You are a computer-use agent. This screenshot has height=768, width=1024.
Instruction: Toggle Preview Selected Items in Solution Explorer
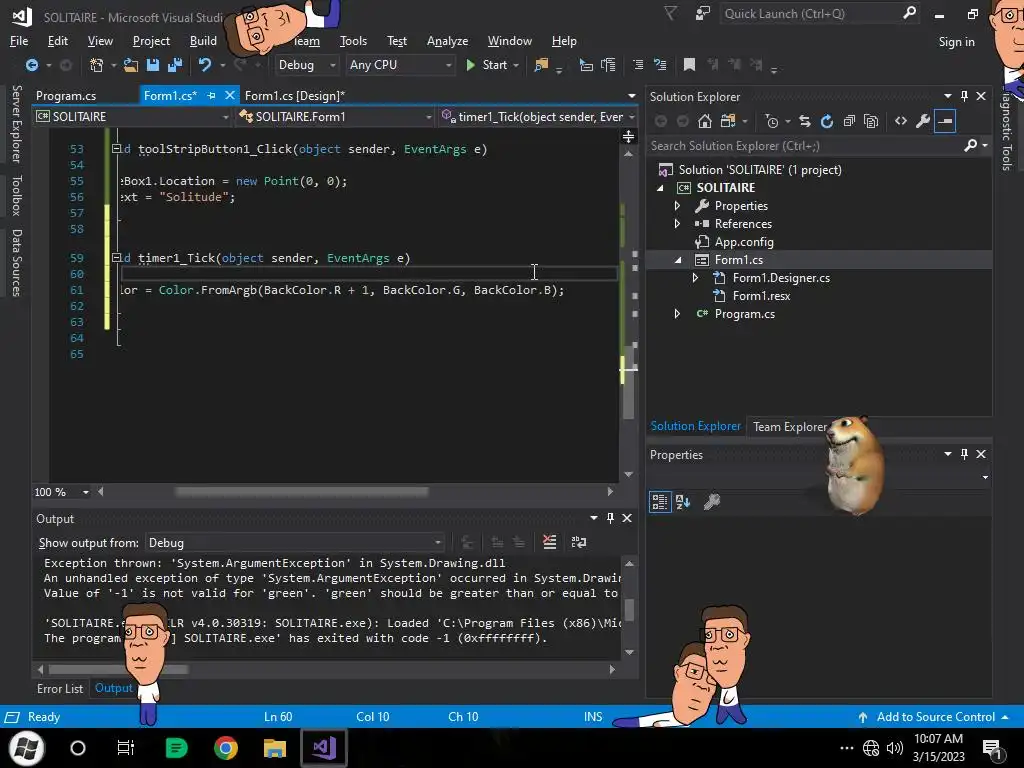[x=945, y=121]
